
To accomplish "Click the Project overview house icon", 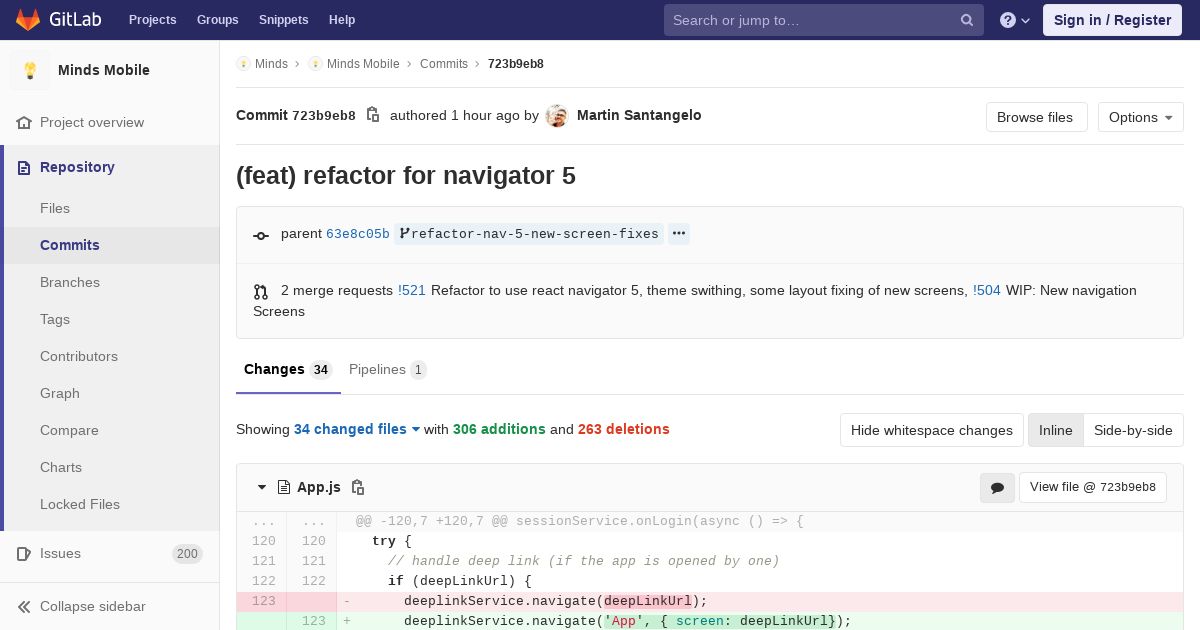I will tap(24, 123).
